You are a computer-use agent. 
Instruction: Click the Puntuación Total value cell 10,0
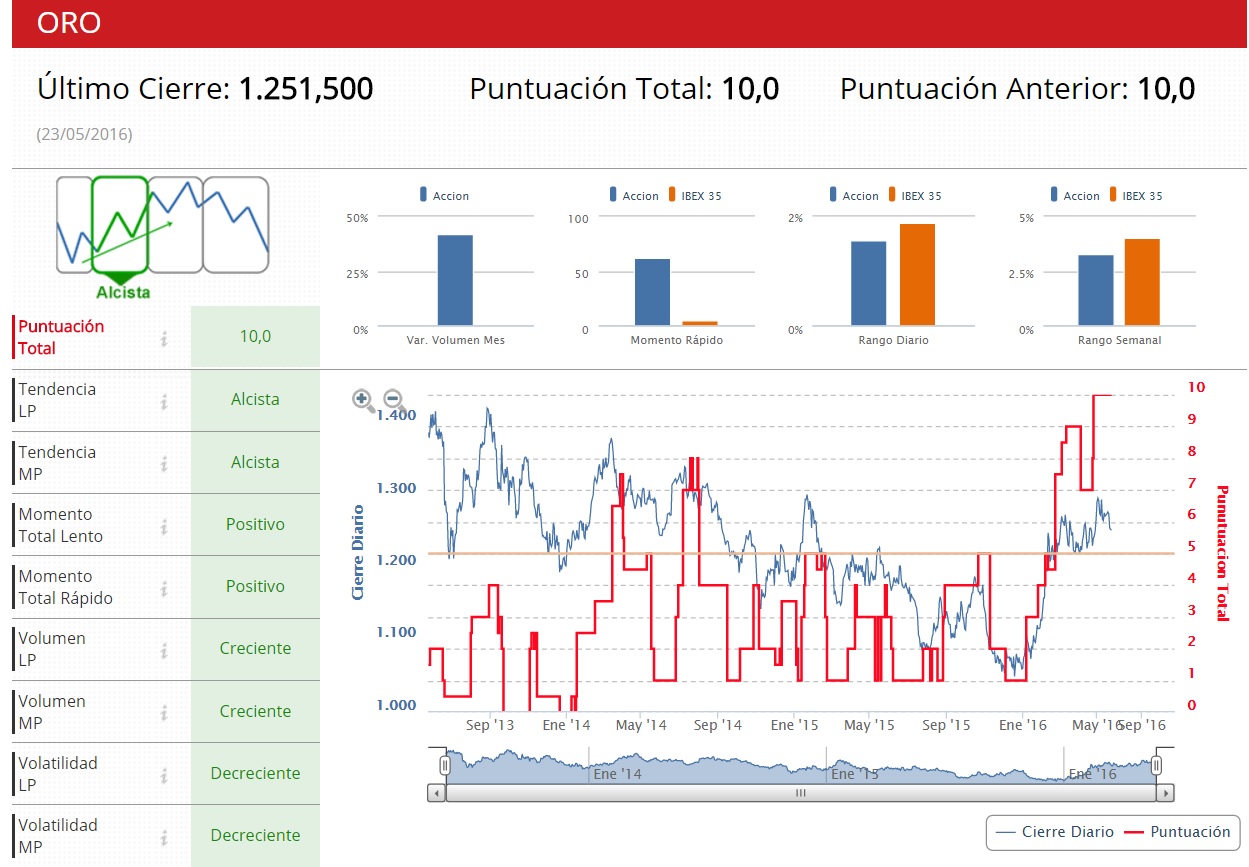[255, 336]
